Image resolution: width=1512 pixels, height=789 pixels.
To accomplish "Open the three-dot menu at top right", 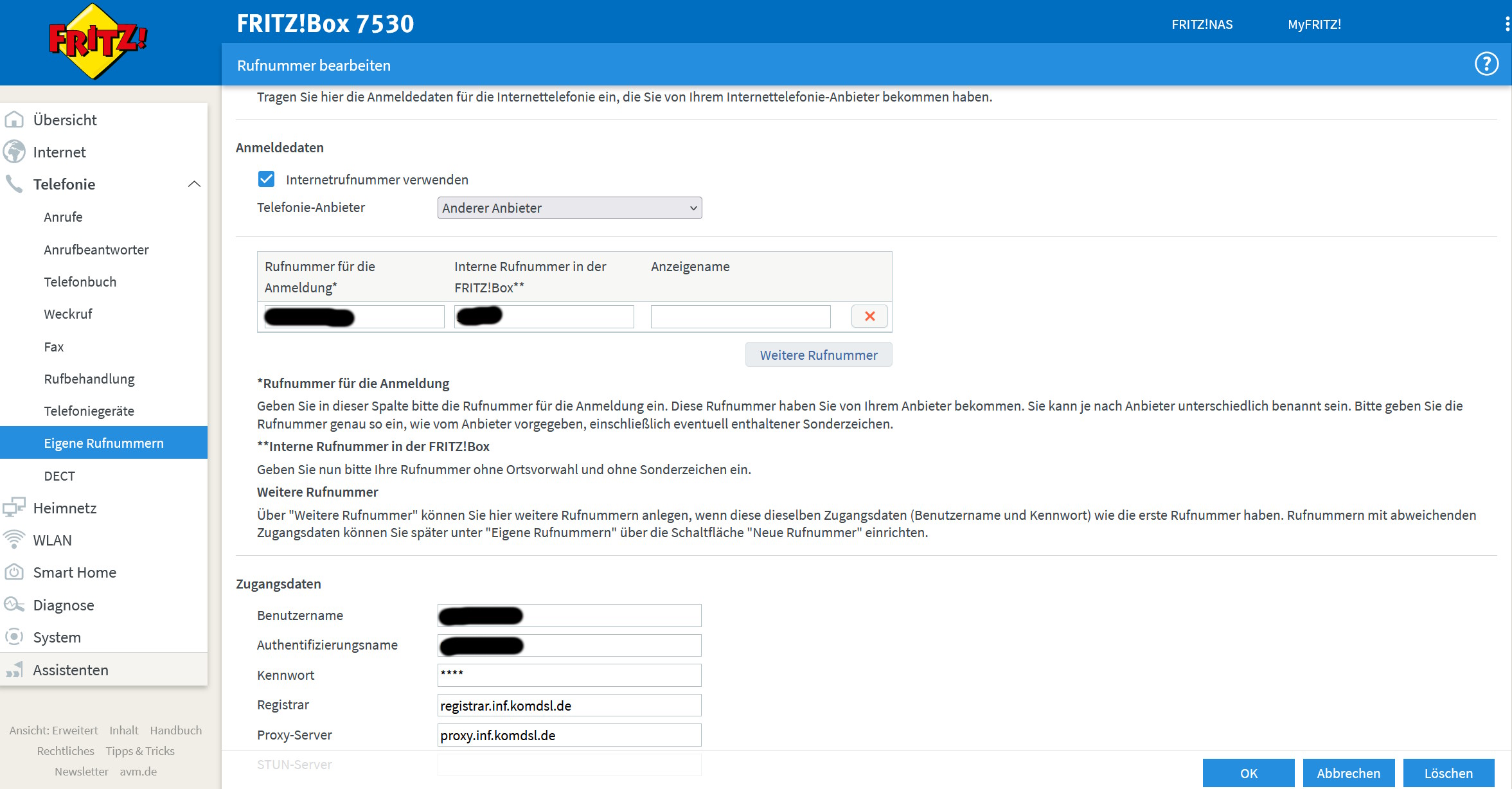I will pyautogui.click(x=1507, y=24).
